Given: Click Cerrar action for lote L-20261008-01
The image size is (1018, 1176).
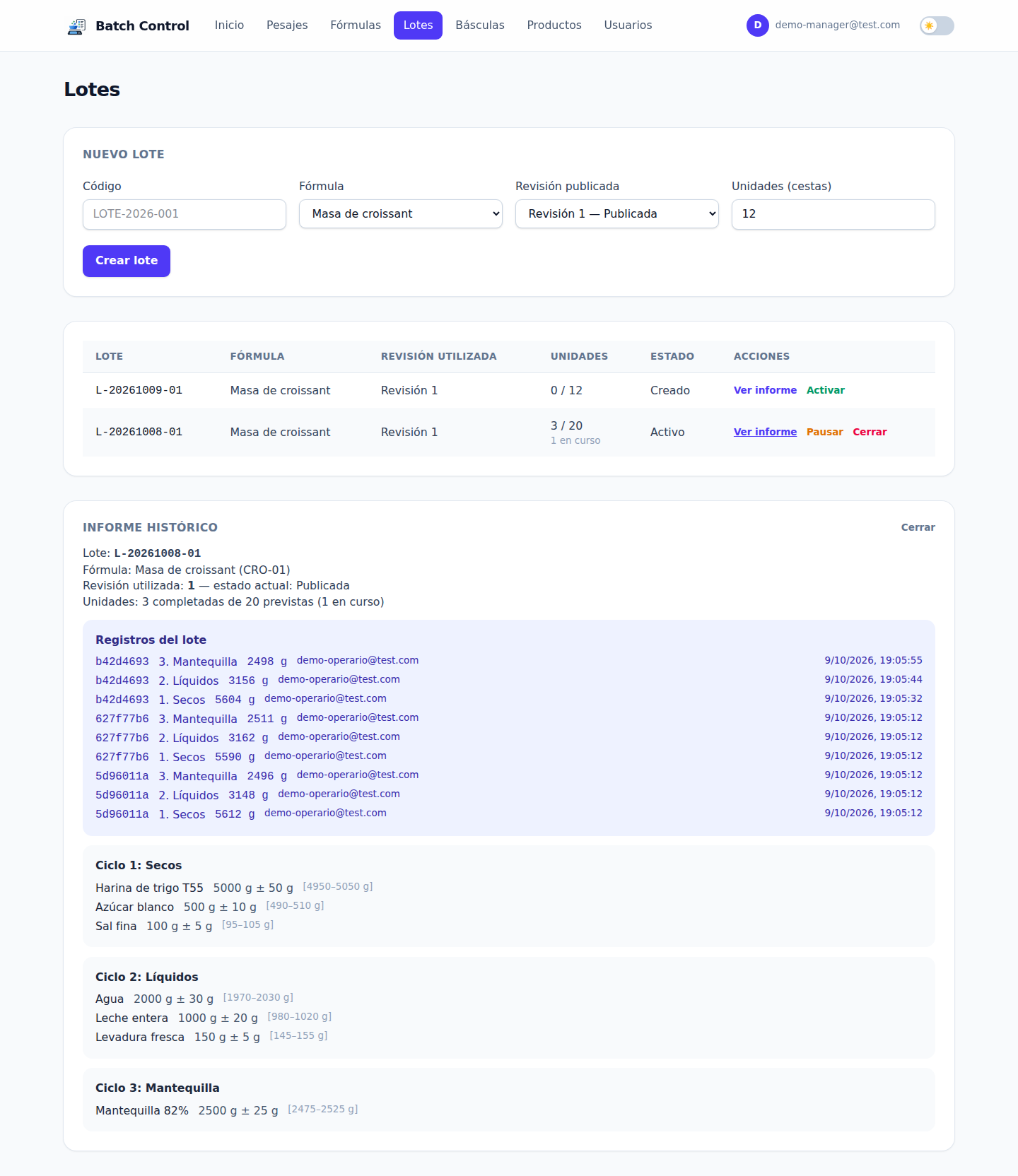Looking at the screenshot, I should tap(870, 432).
